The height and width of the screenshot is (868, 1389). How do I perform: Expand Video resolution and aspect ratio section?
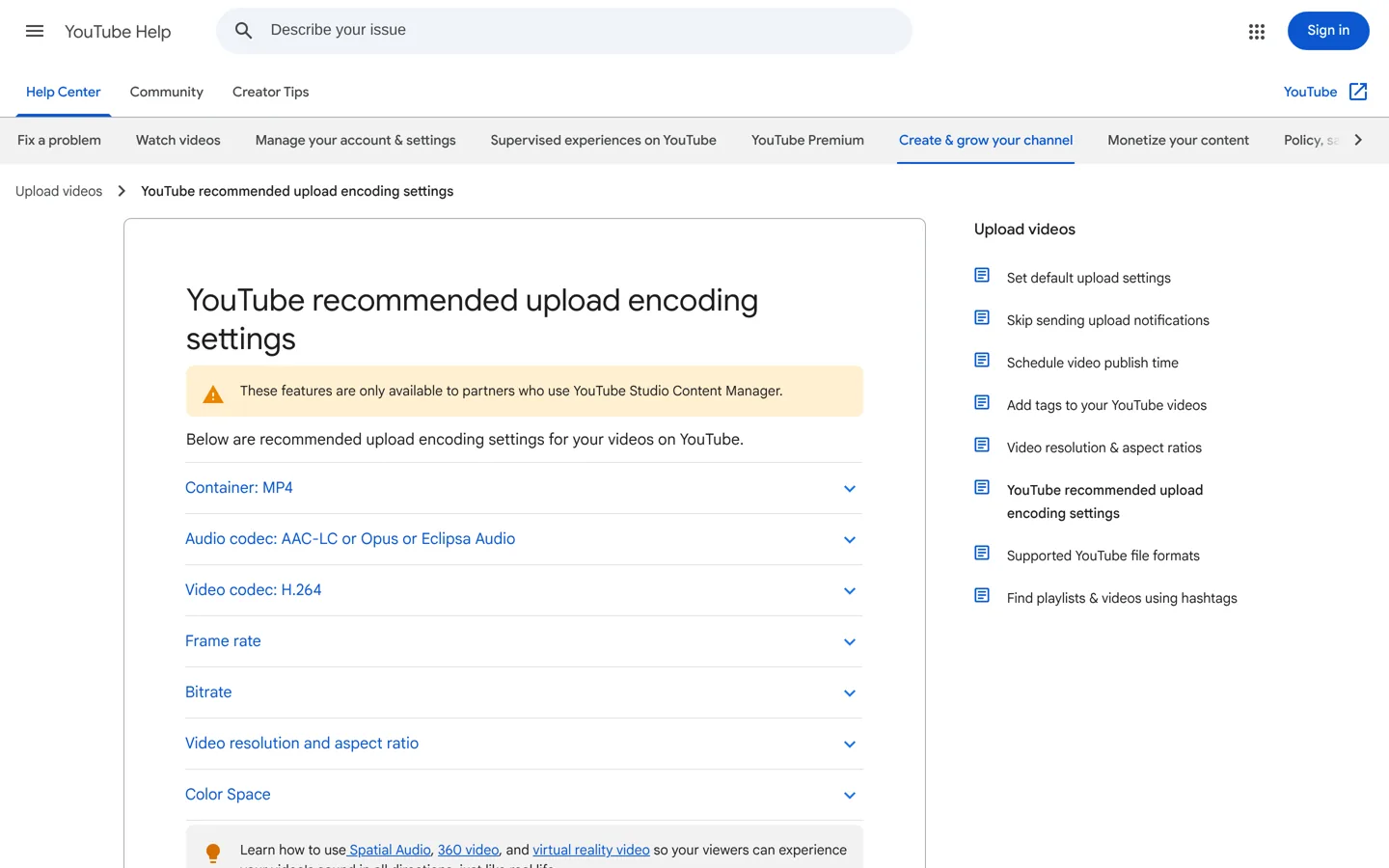click(x=524, y=744)
